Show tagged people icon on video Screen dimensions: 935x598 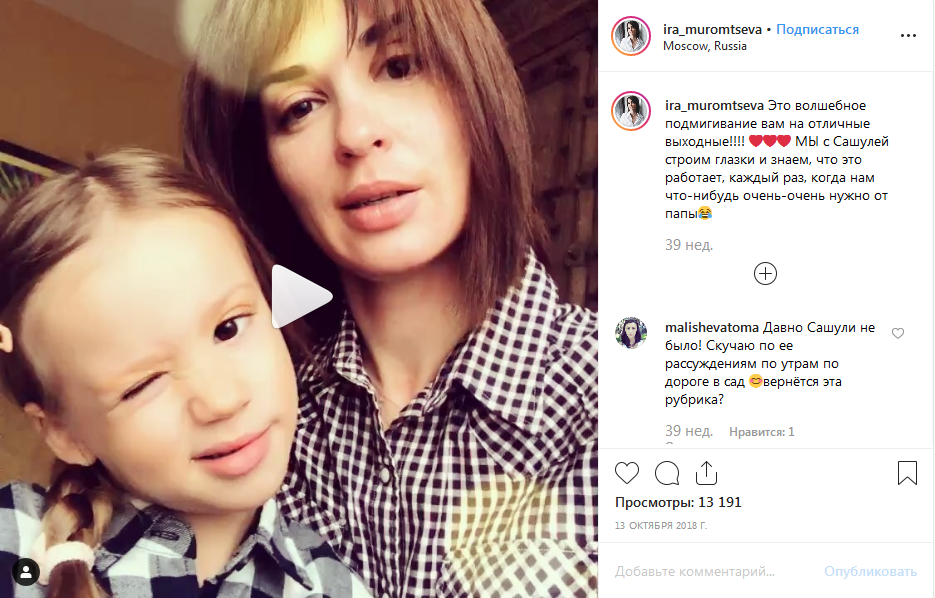(x=26, y=572)
